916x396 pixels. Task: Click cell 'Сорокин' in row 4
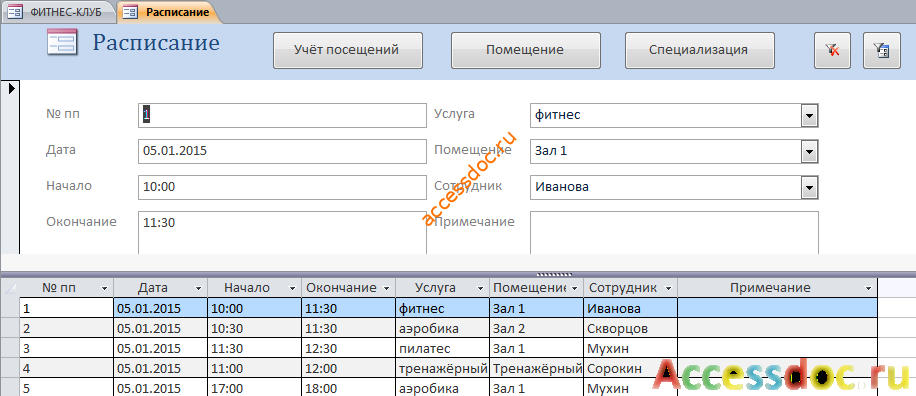(630, 369)
